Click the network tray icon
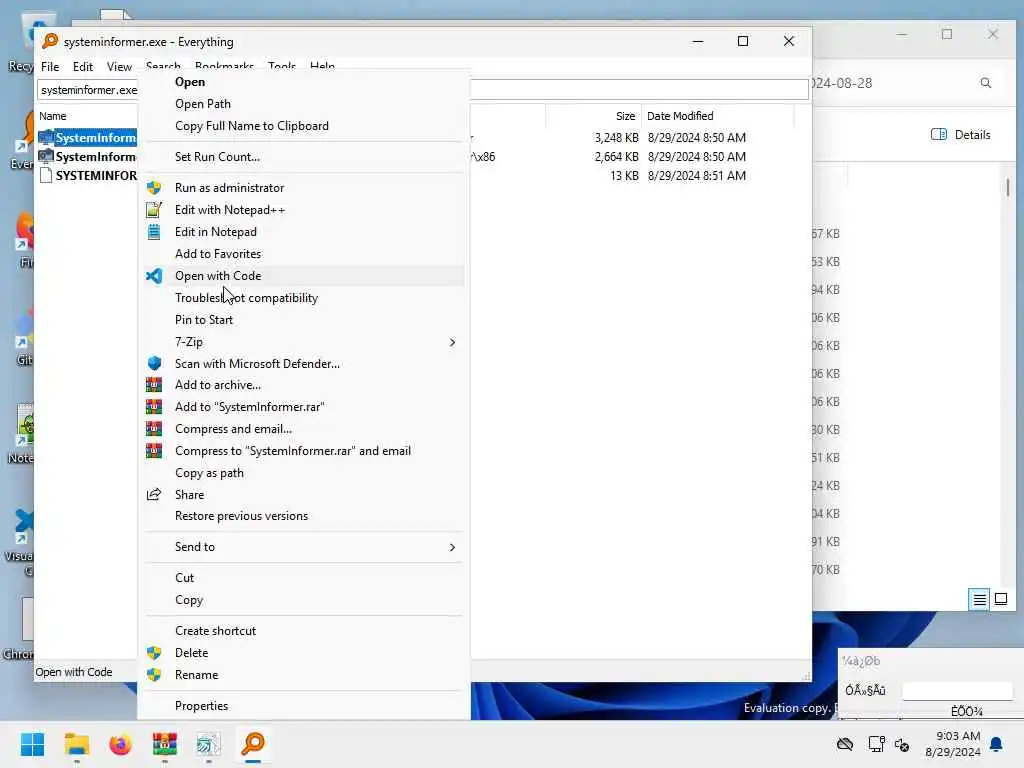1024x768 pixels. (x=876, y=744)
